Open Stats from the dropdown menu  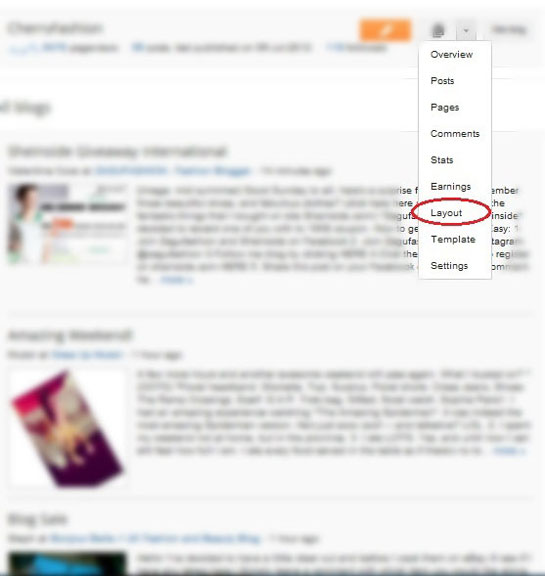tap(442, 160)
